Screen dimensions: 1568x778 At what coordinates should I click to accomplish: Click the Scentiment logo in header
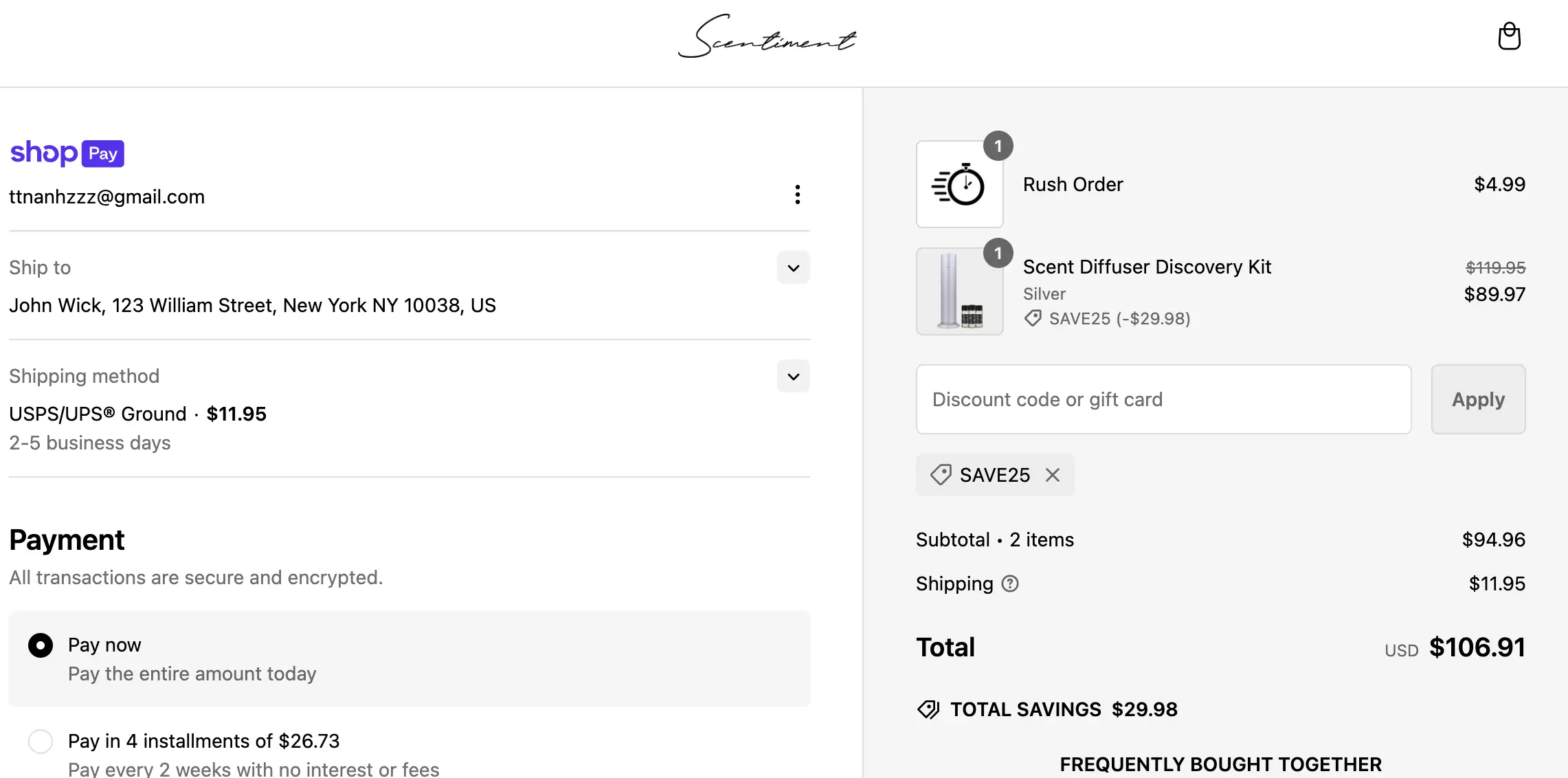pos(767,37)
